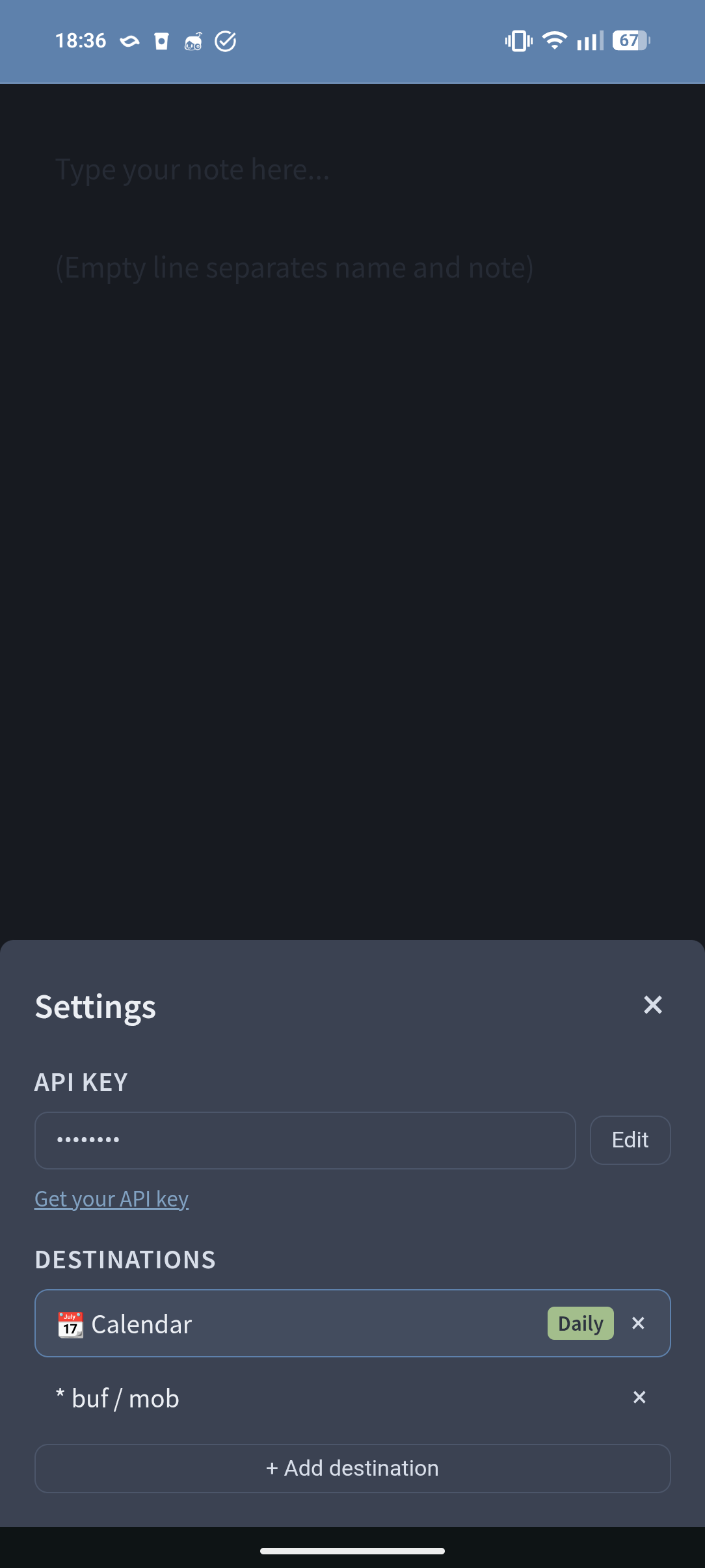
Task: Toggle the Daily badge on Calendar
Action: pos(580,1324)
